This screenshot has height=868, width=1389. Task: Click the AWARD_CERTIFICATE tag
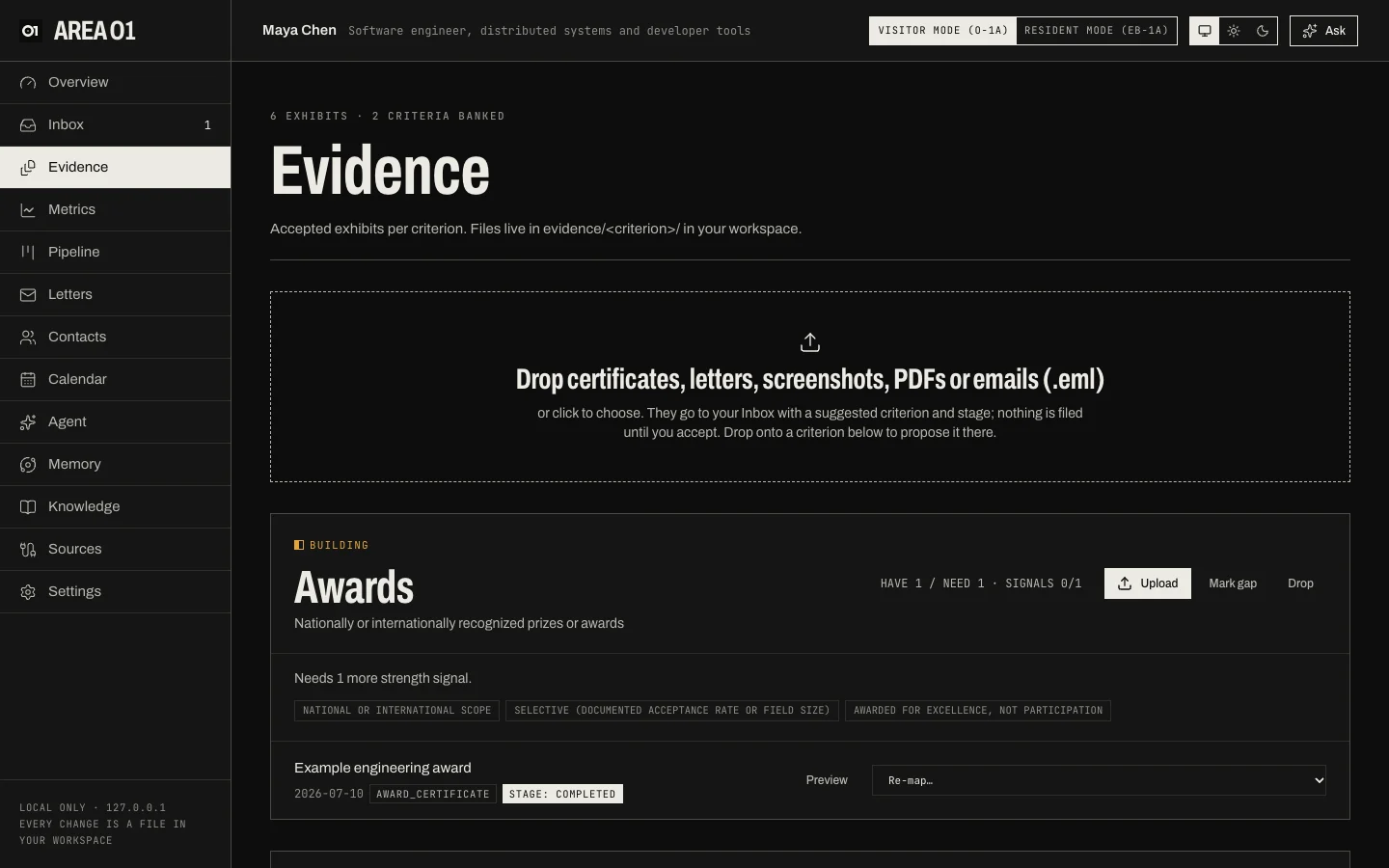tap(433, 794)
